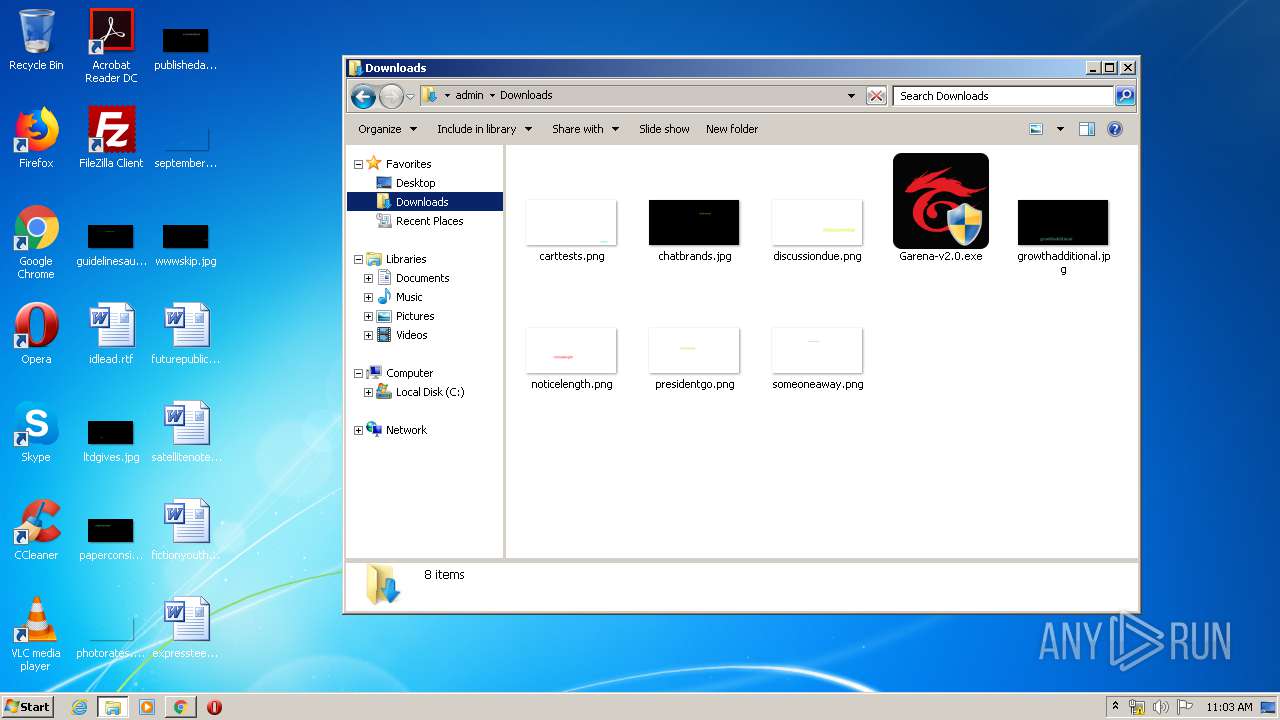Image resolution: width=1280 pixels, height=720 pixels.
Task: Open the view options dropdown arrow
Action: coord(1060,129)
